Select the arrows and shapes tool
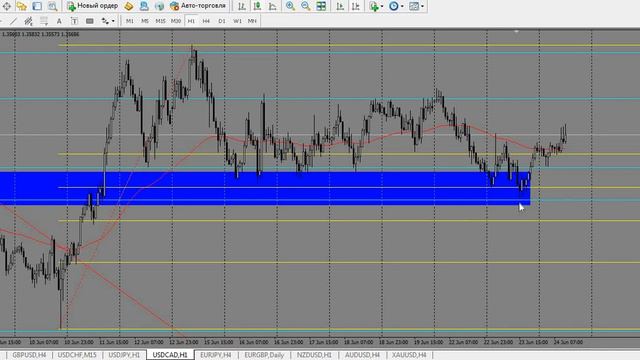 (105, 21)
